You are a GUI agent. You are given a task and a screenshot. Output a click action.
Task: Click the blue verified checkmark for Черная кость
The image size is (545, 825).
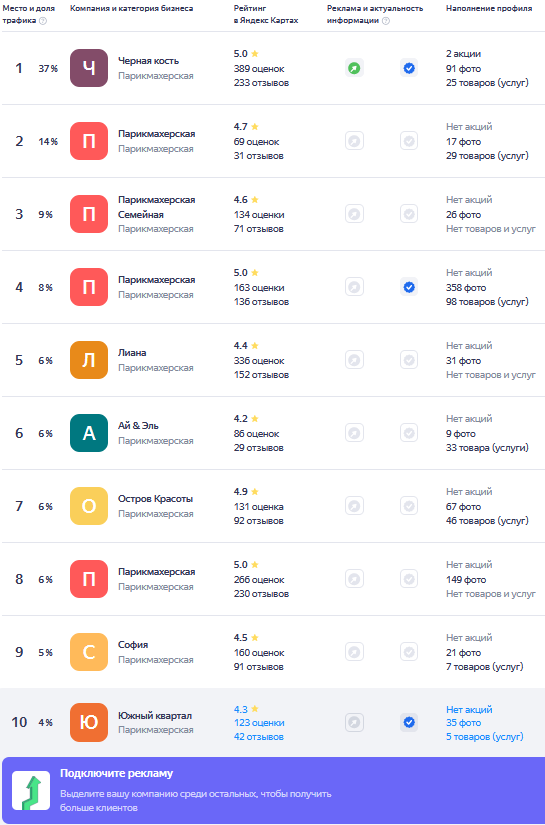[x=409, y=68]
